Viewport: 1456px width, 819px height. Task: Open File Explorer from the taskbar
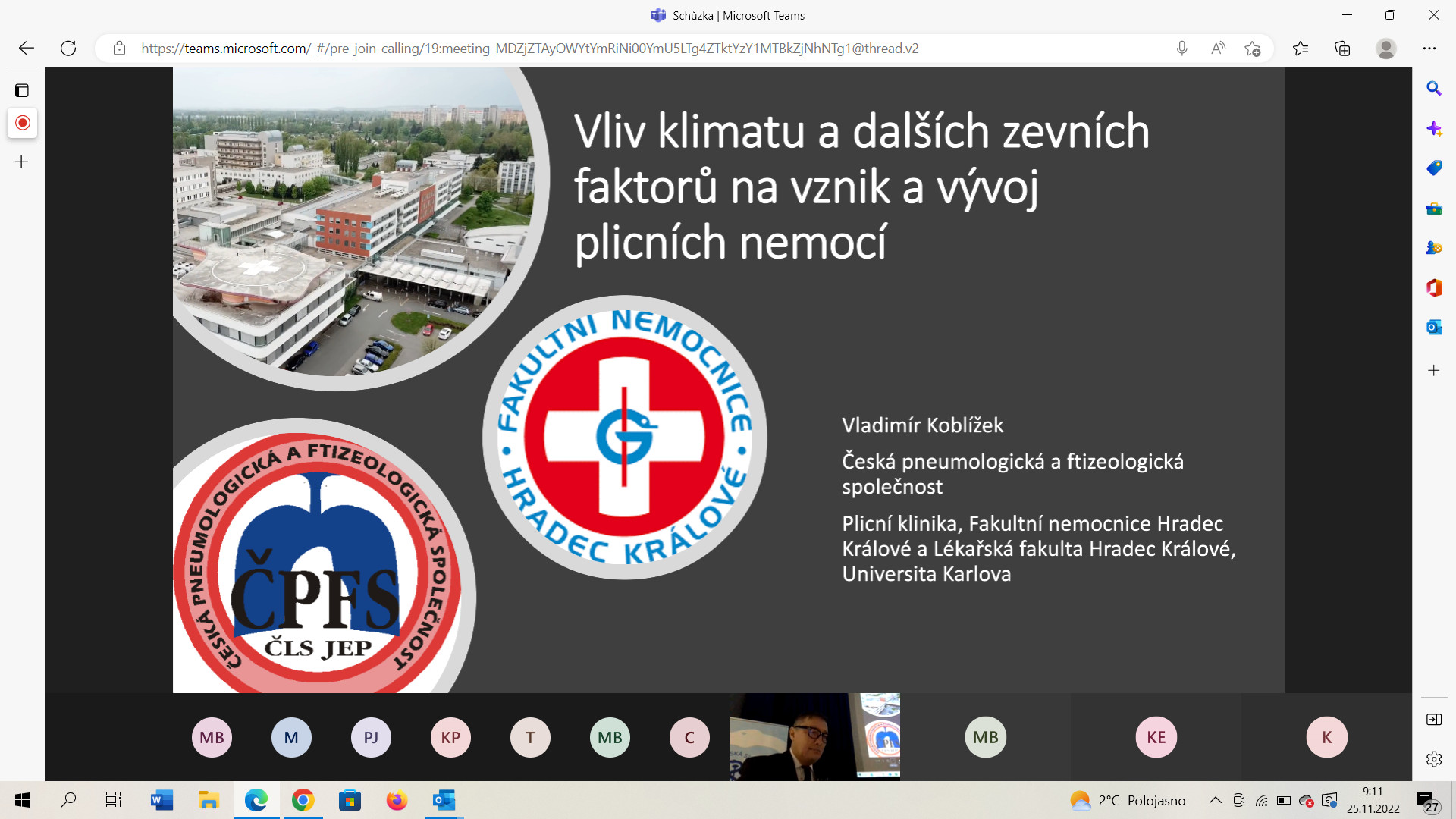click(x=209, y=800)
